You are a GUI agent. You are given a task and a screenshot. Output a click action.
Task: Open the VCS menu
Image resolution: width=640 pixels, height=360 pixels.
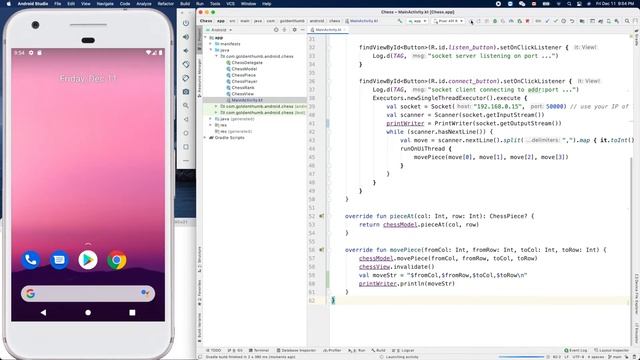pyautogui.click(x=230, y=4)
